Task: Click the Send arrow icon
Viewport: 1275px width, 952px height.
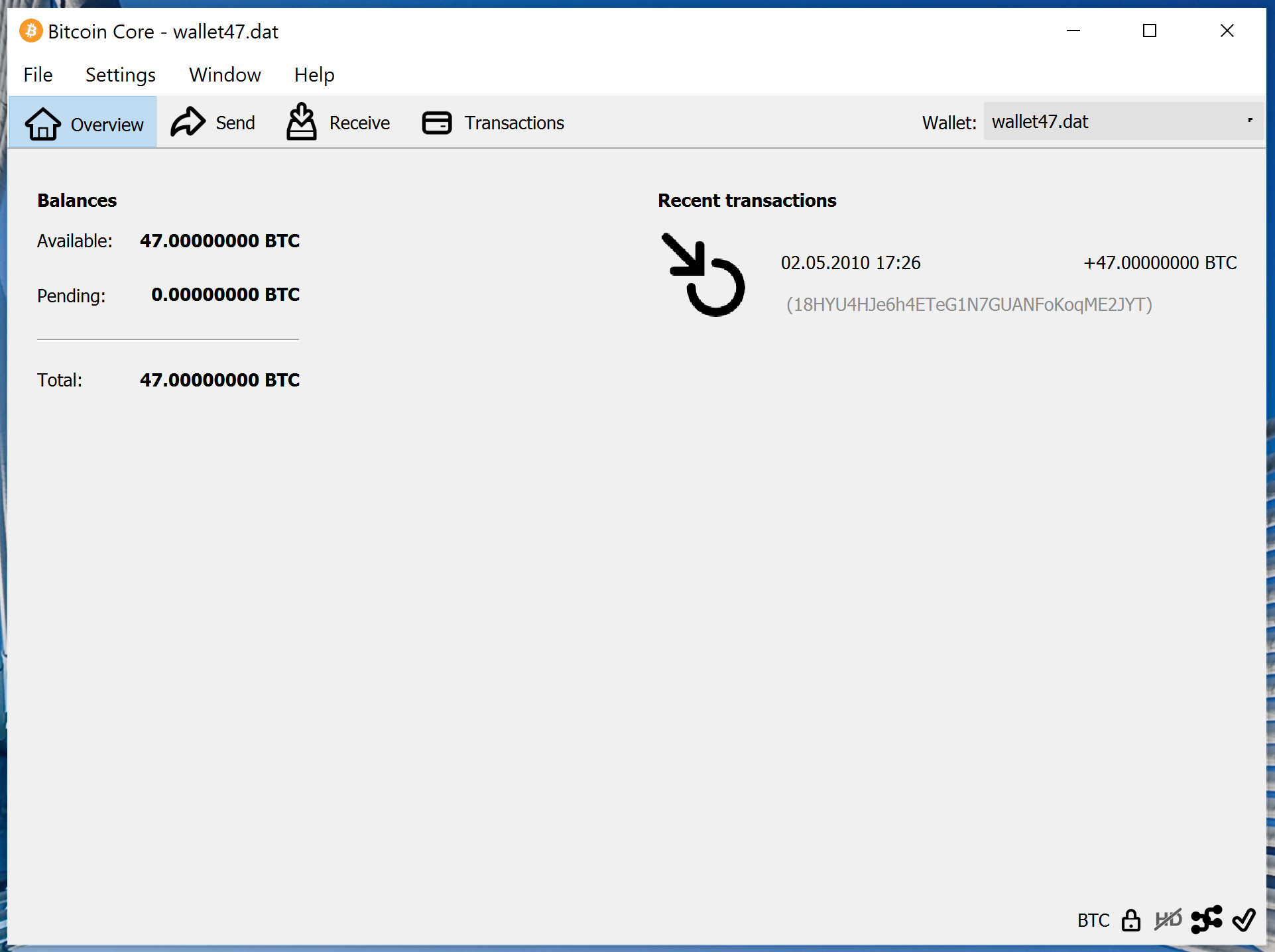Action: (188, 122)
